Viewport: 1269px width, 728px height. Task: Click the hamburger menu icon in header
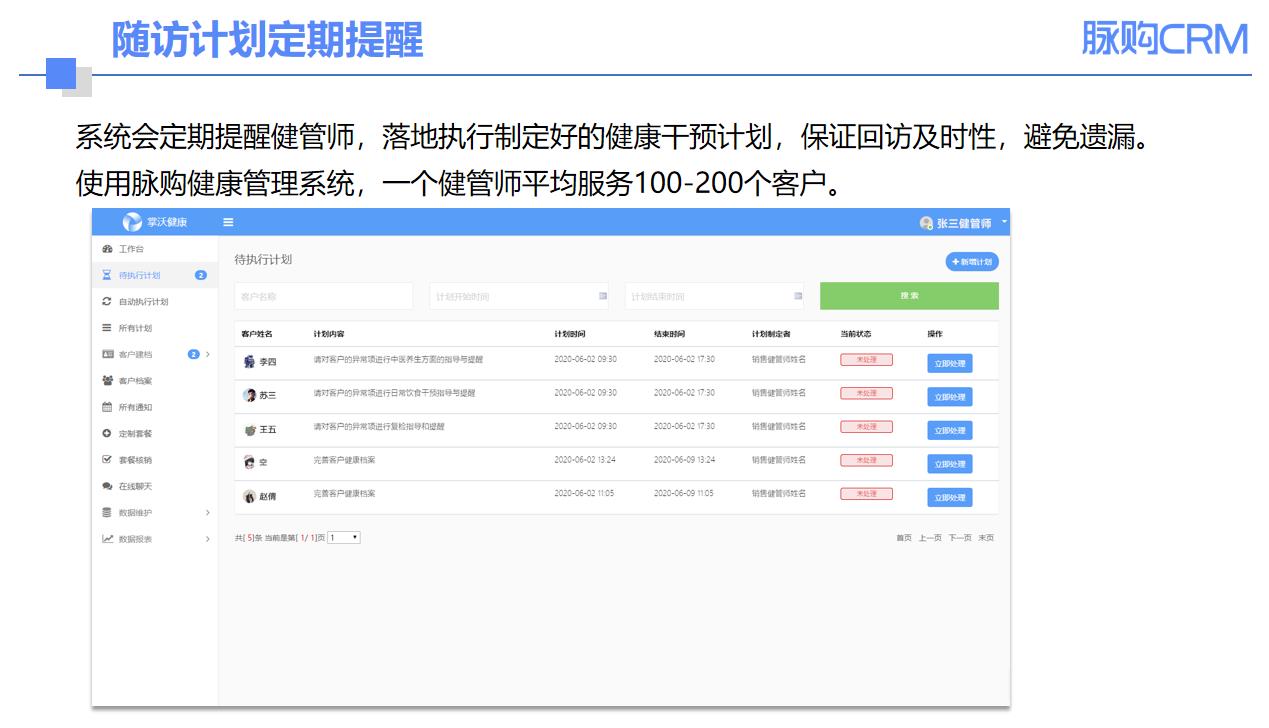click(x=228, y=222)
